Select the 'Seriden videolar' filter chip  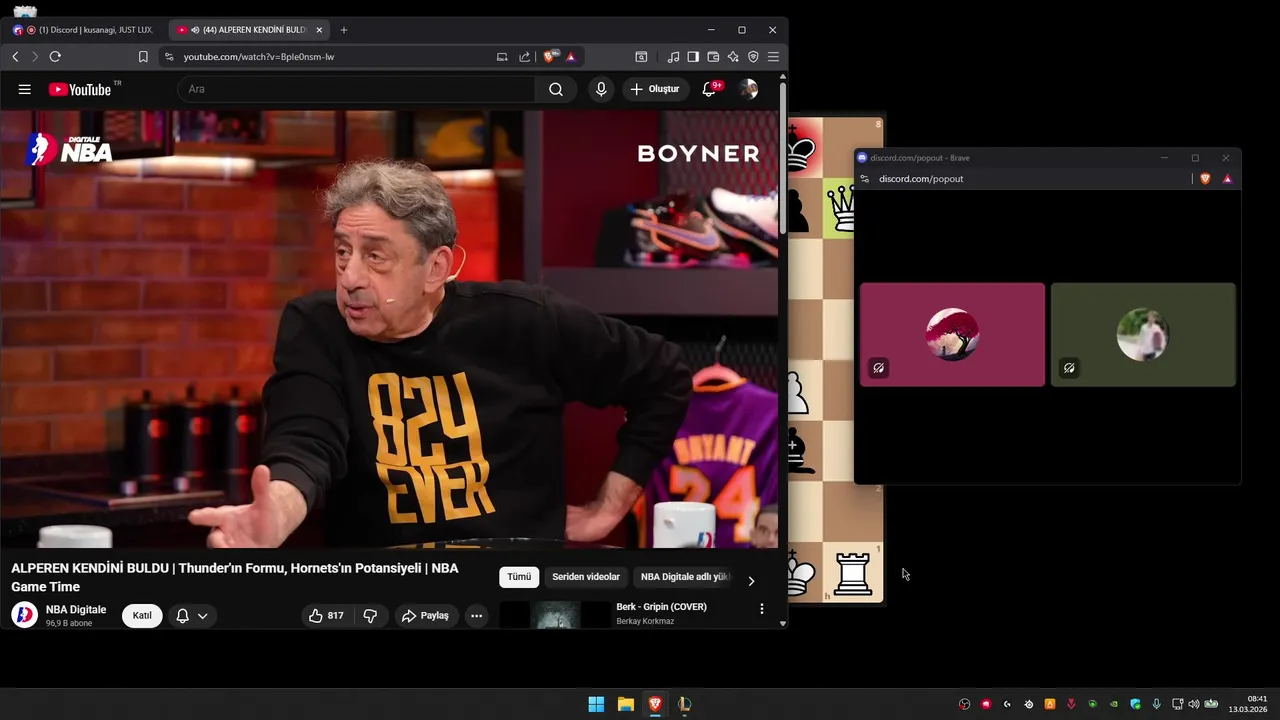[x=586, y=577]
